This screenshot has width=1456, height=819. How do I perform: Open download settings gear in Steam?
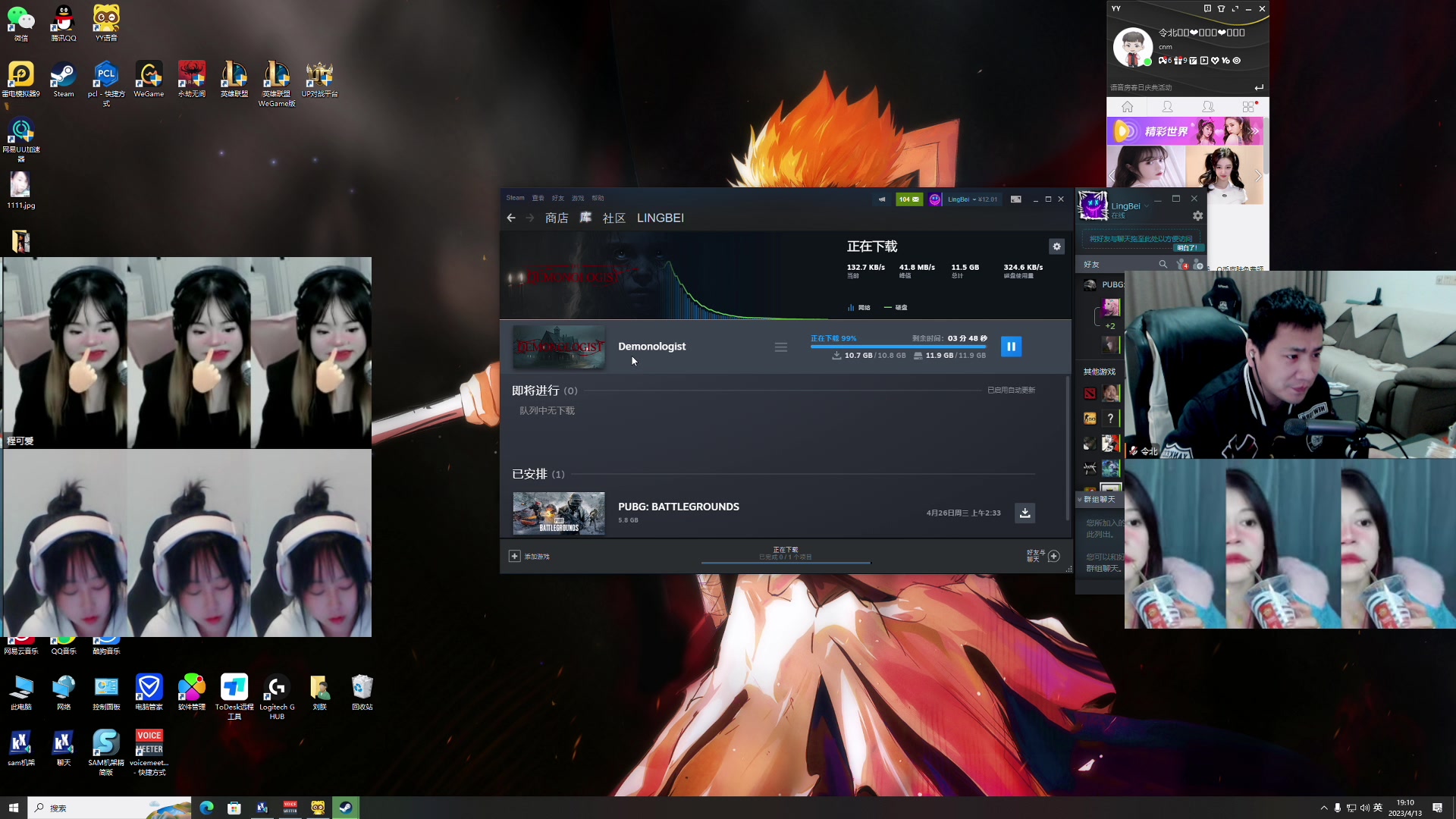1056,246
